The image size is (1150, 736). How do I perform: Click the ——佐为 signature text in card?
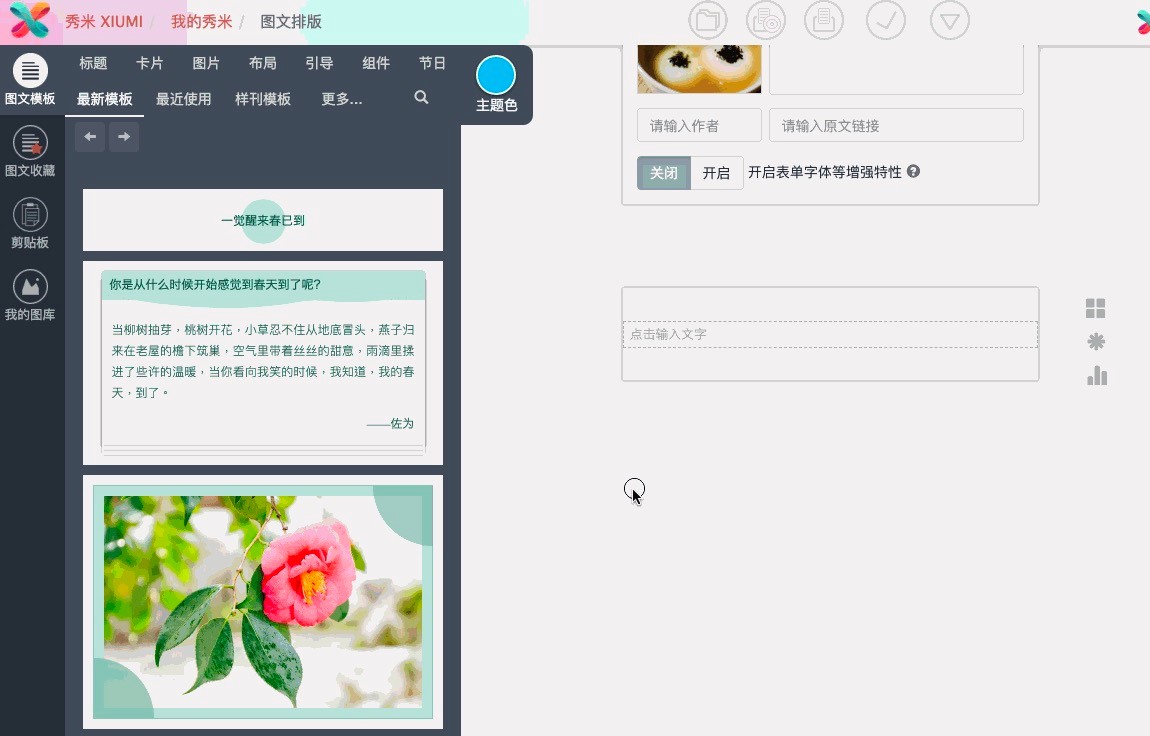click(390, 424)
